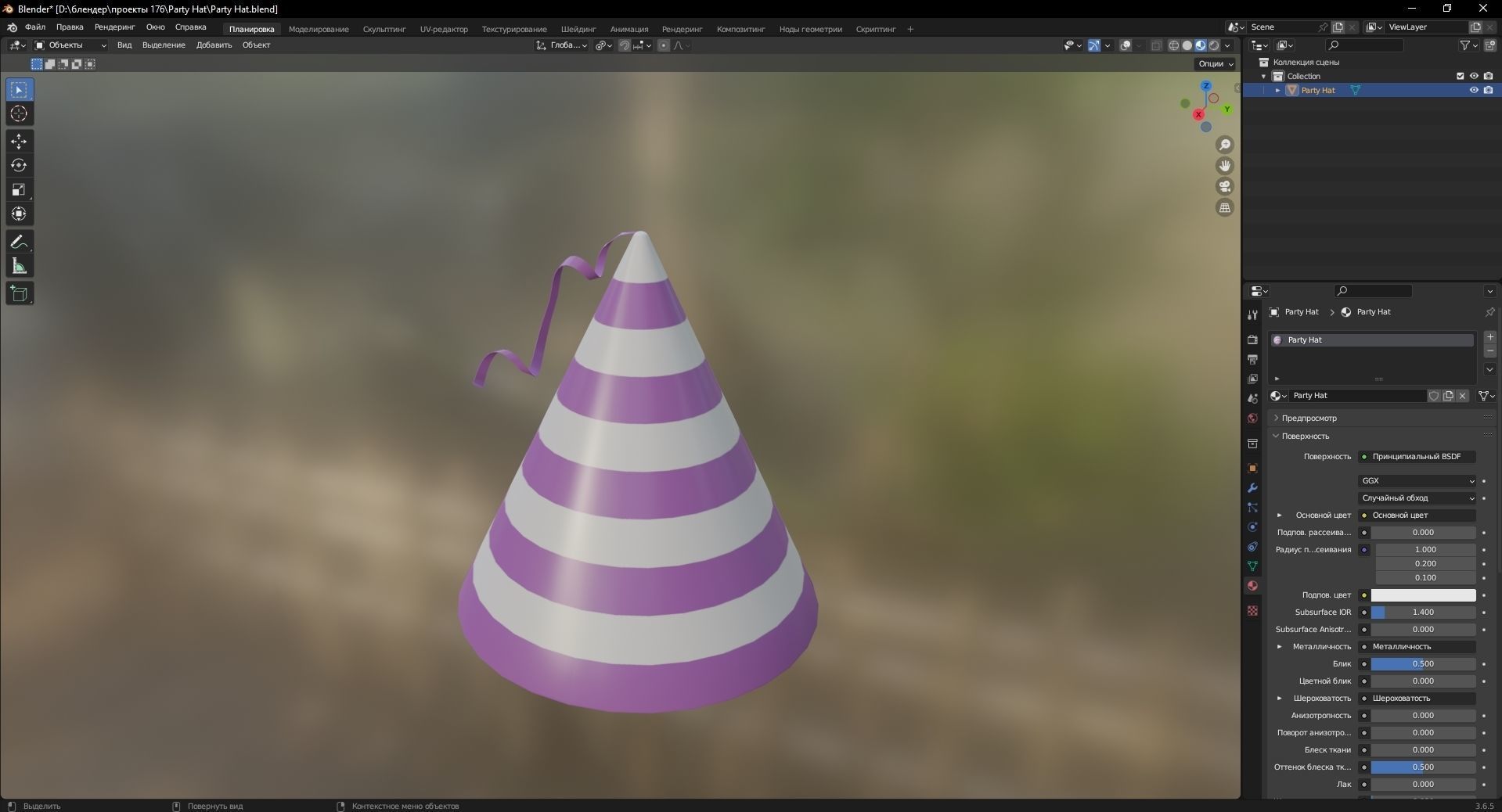Toggle viewport gizmos display

point(1094,45)
